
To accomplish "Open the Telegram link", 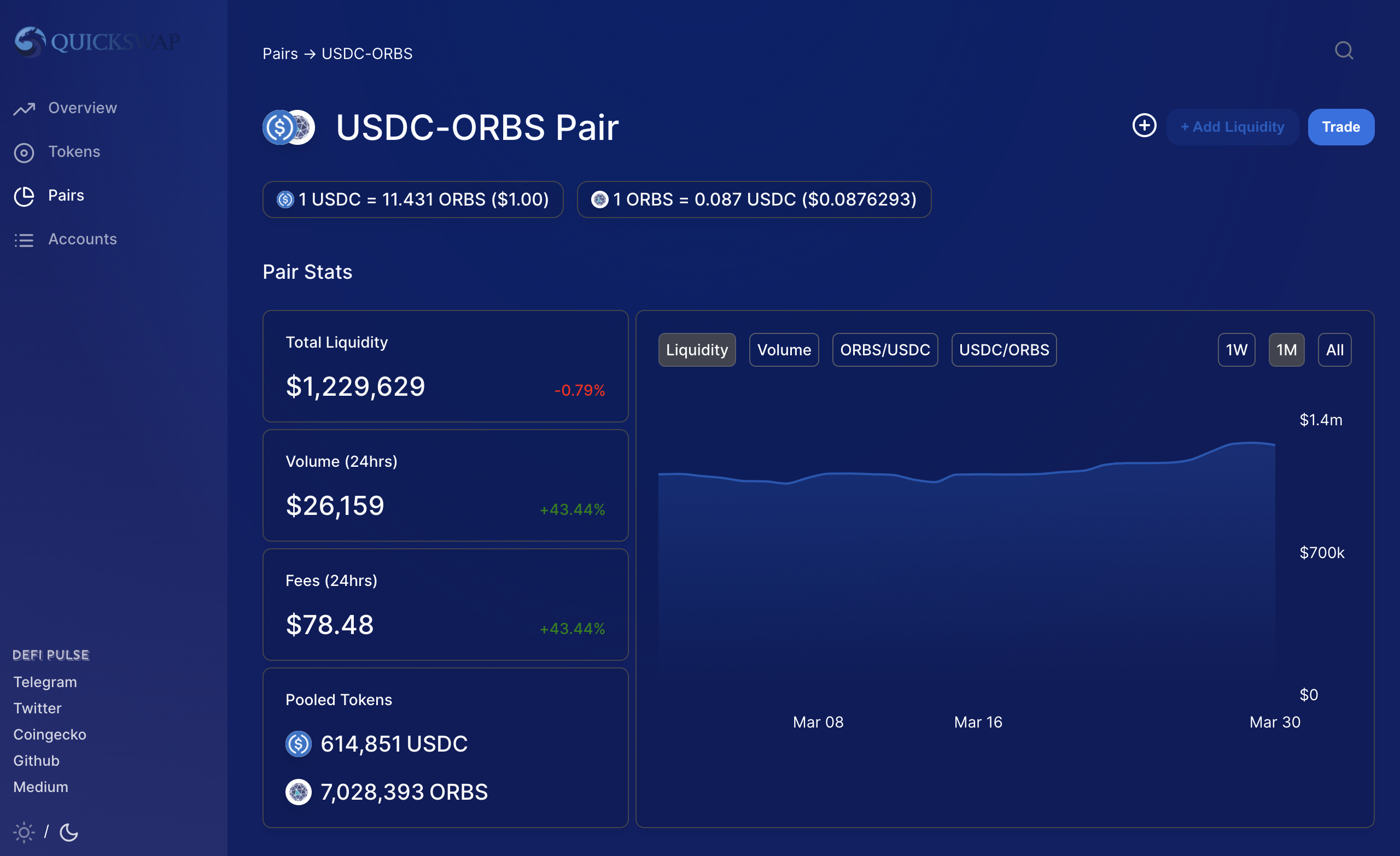I will (x=45, y=682).
